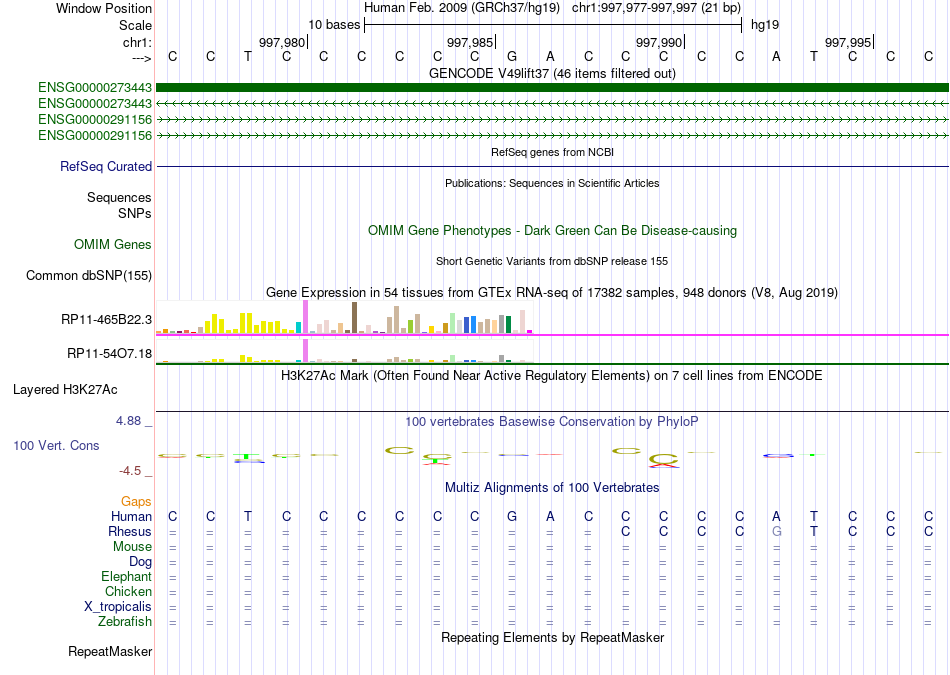Click the orange Gaps label
950x675 pixels.
pos(136,501)
